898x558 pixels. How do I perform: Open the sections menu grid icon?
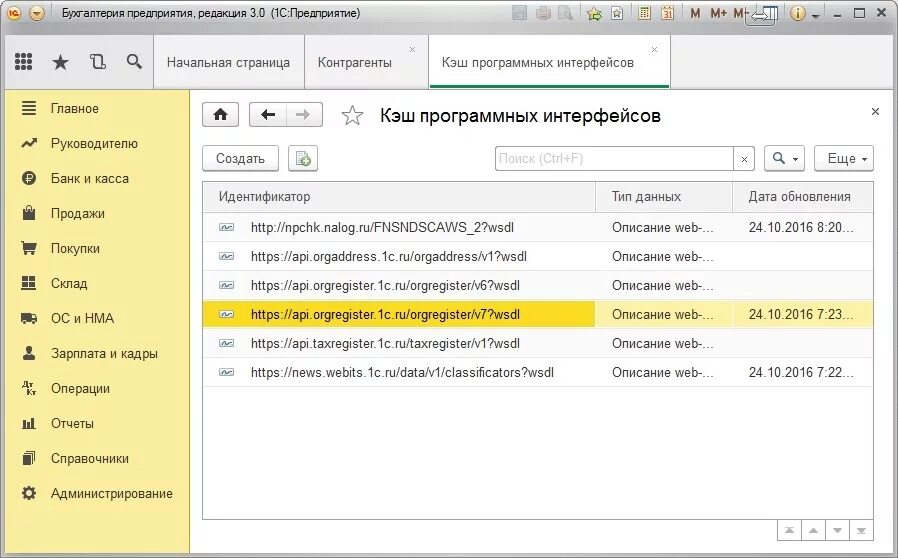coord(23,61)
